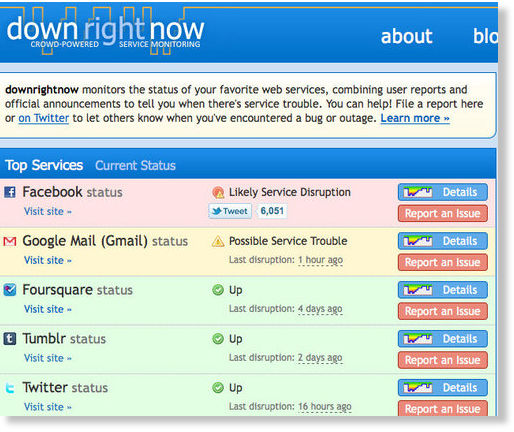
Task: Click 'Likely Service Disruption' status text
Action: pyautogui.click(x=290, y=192)
